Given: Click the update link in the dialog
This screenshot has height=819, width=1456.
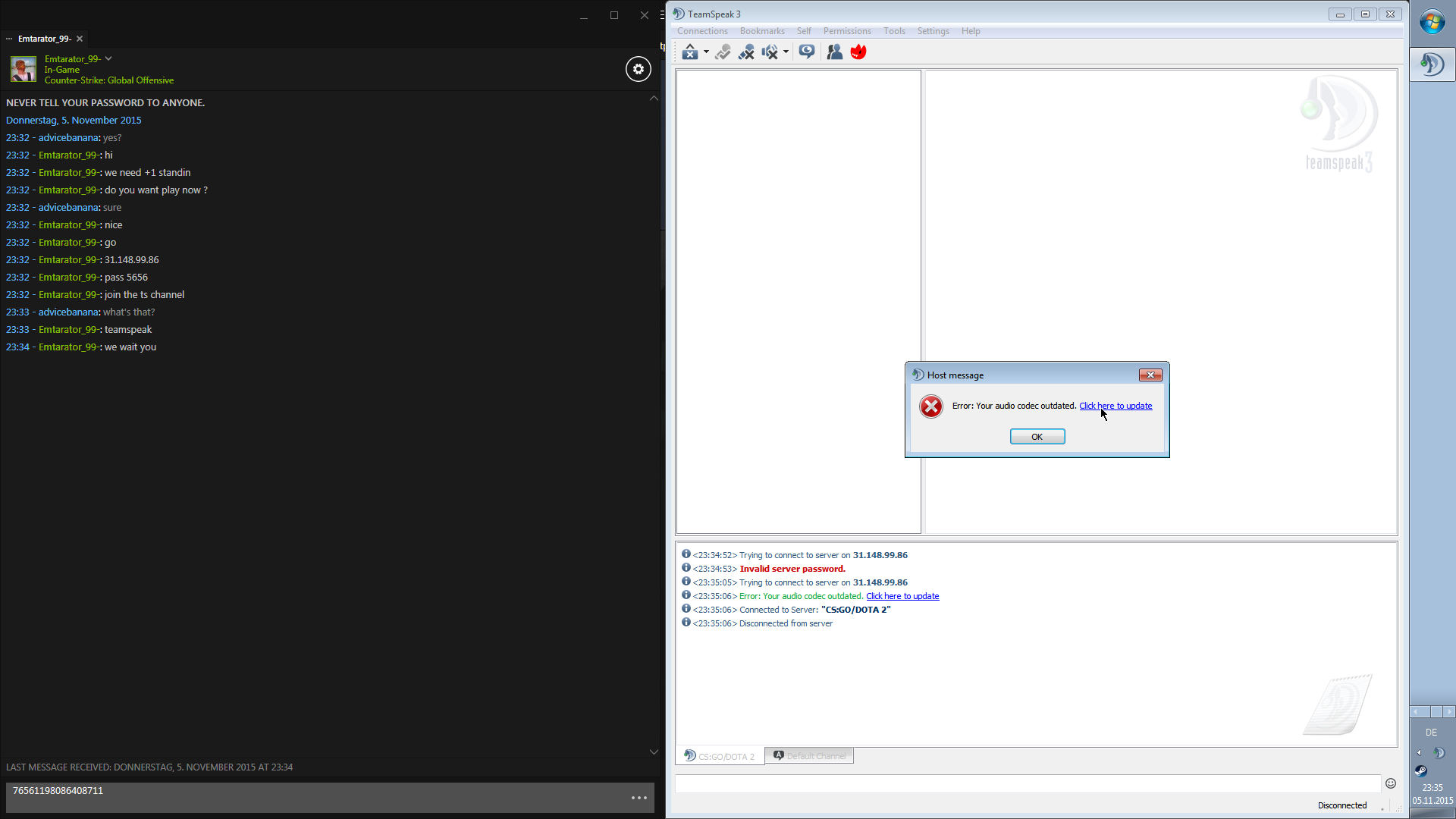Looking at the screenshot, I should [x=1115, y=406].
